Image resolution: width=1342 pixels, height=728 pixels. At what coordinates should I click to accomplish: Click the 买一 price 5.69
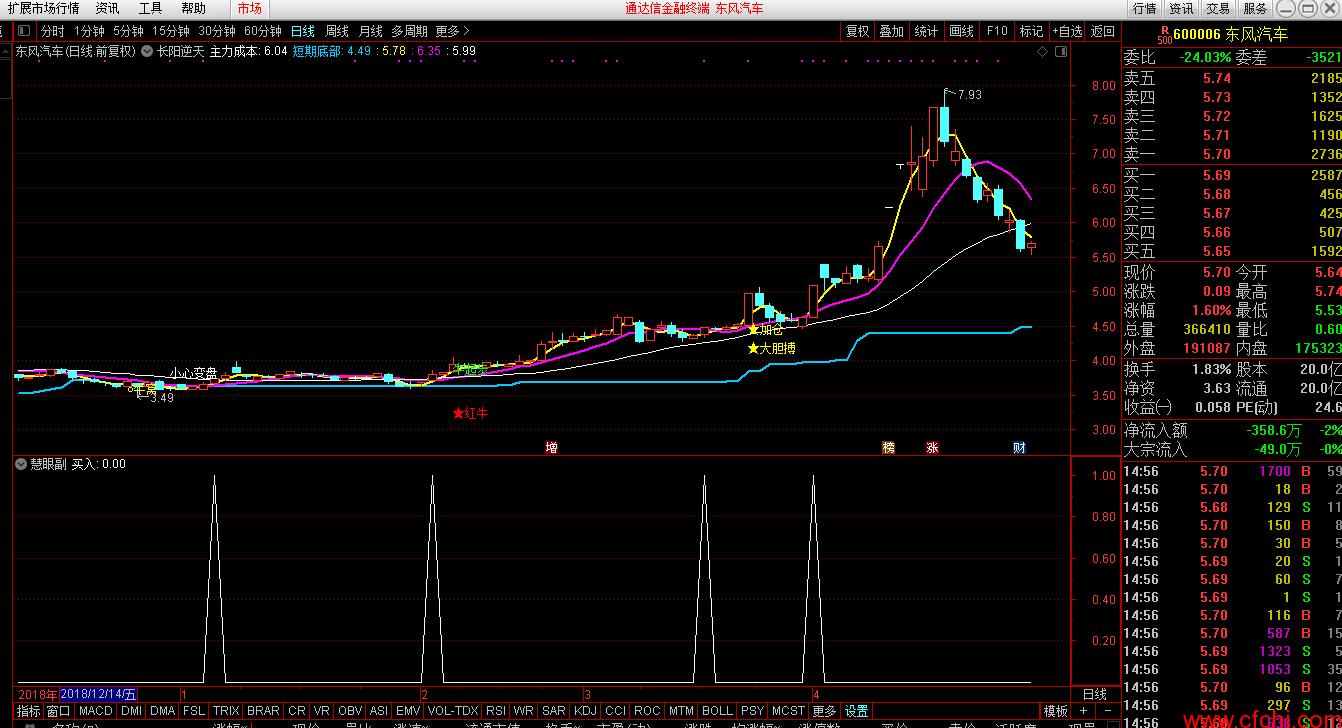pos(1217,176)
